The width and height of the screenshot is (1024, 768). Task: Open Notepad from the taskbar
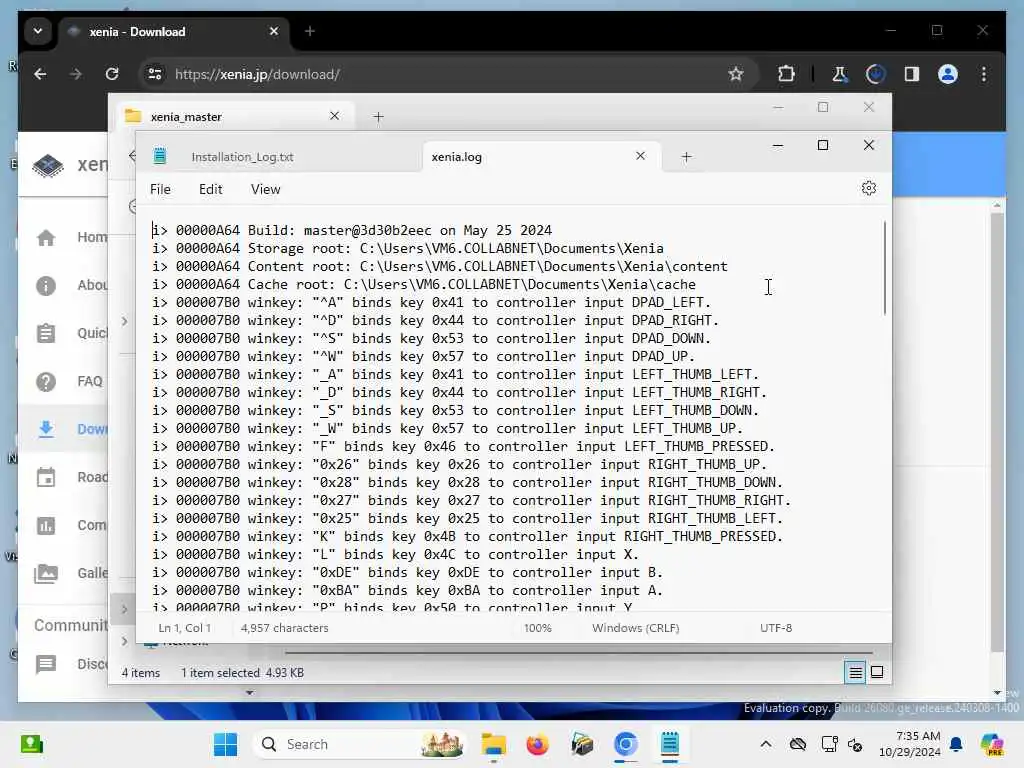coord(669,744)
